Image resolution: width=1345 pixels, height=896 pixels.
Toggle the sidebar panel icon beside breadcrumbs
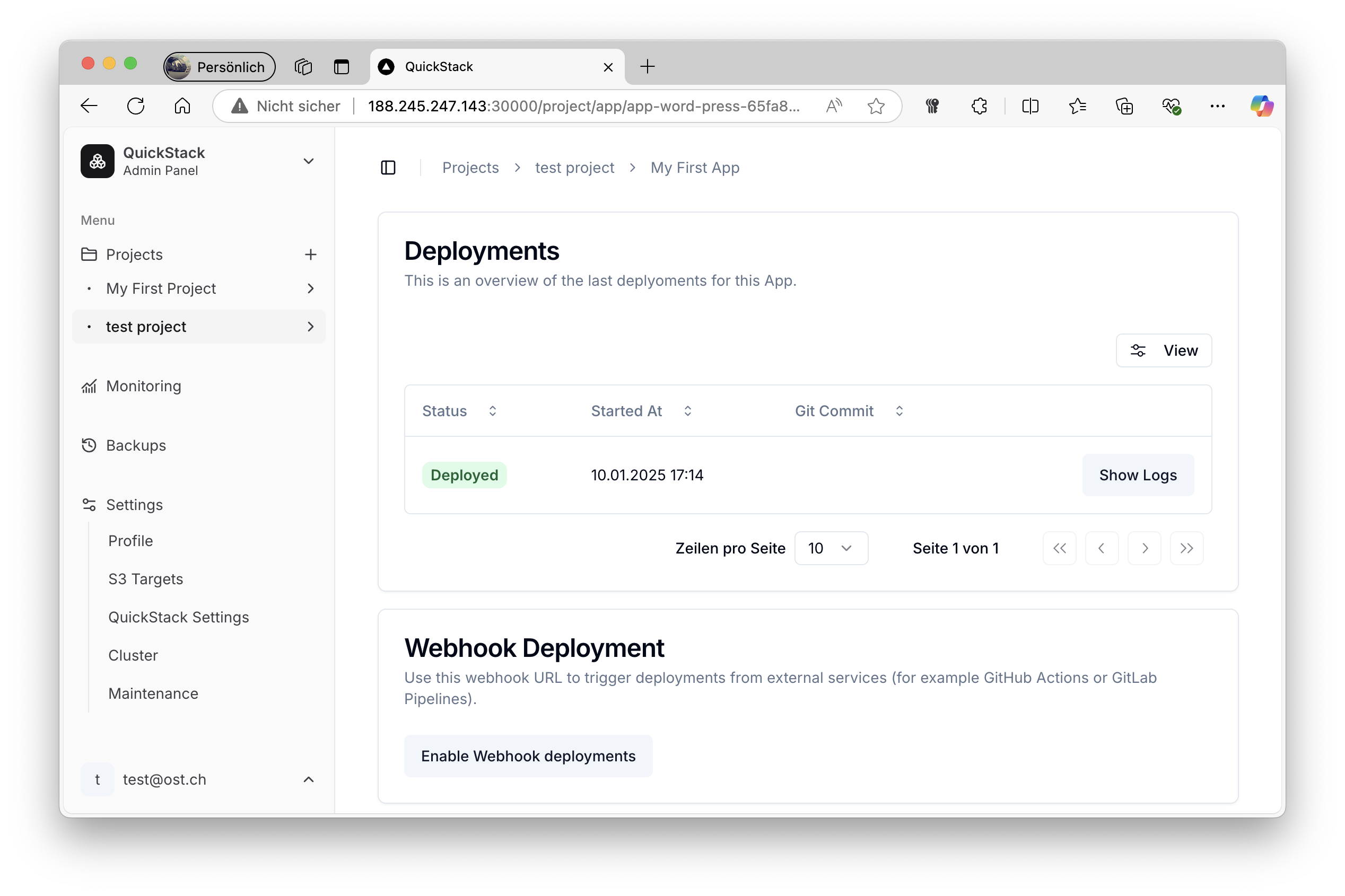[x=388, y=168]
